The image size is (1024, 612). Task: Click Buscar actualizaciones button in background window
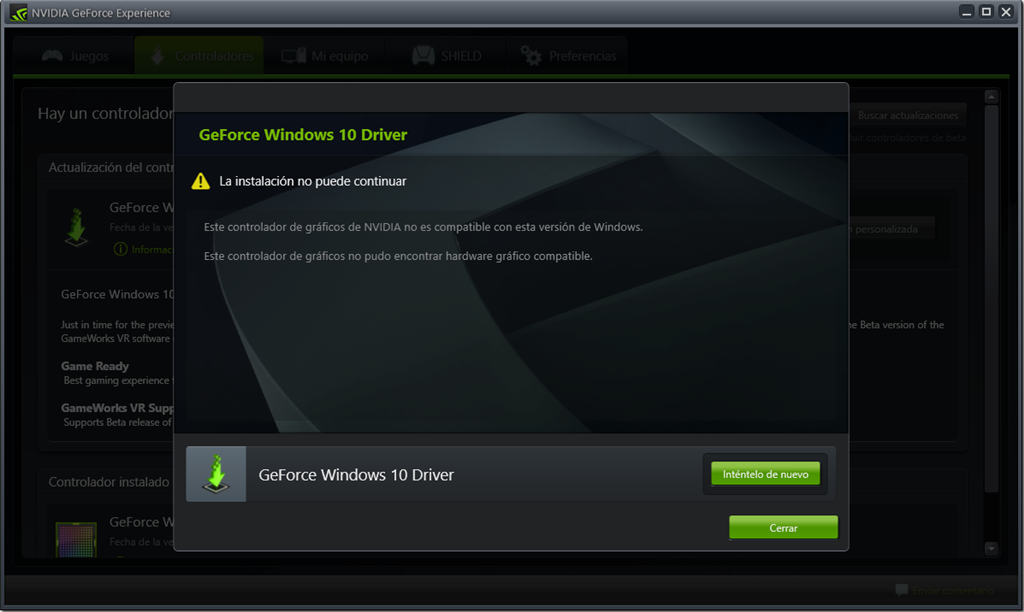pyautogui.click(x=908, y=115)
